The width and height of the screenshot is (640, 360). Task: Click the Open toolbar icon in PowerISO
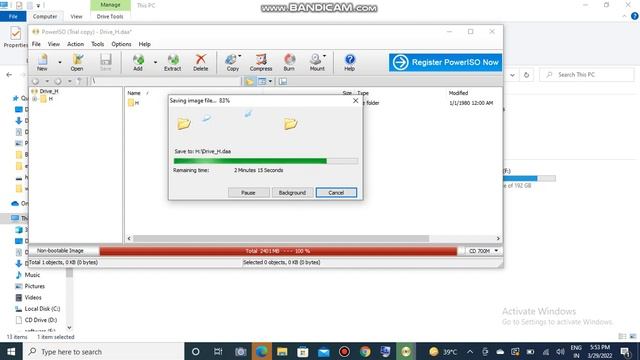(77, 62)
